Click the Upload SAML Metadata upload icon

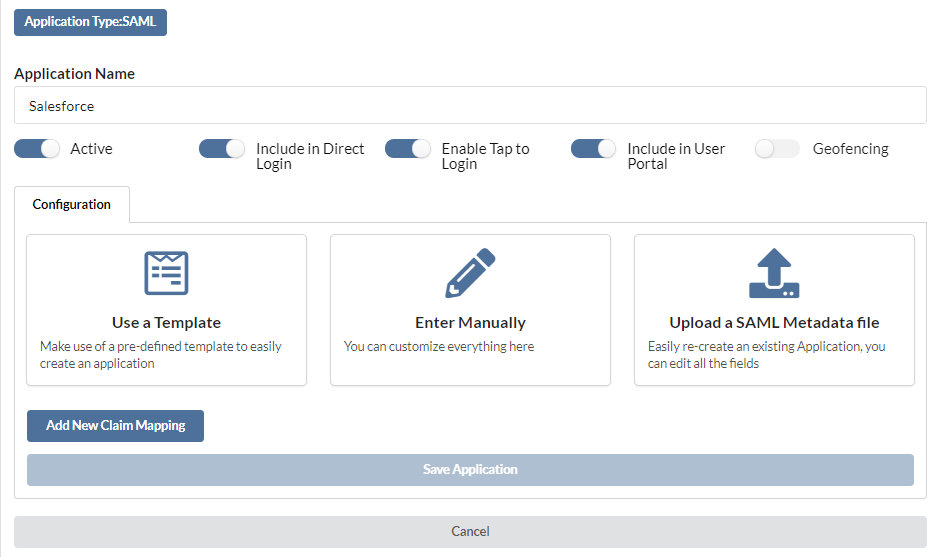774,273
